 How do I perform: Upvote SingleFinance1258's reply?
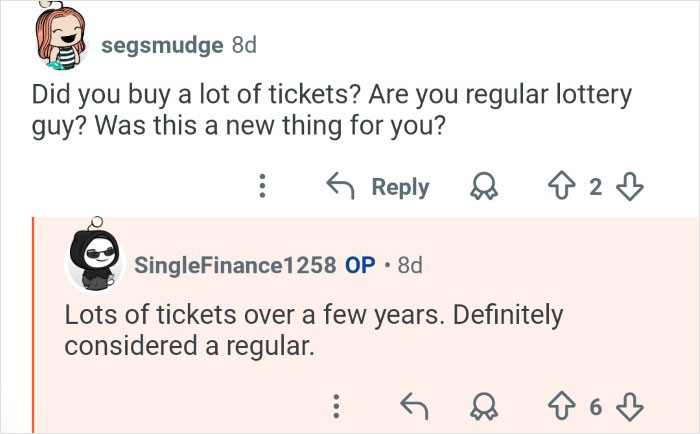coord(562,406)
